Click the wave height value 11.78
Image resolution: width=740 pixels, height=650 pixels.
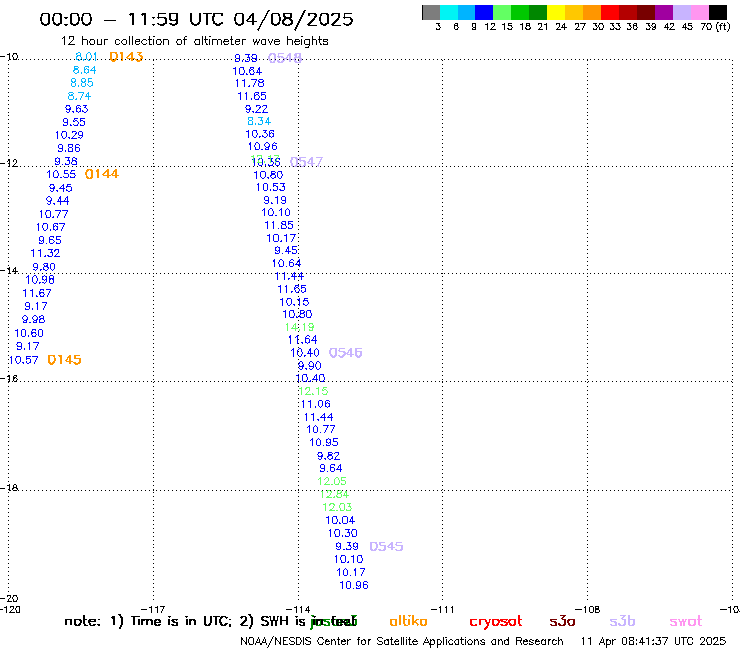(x=250, y=84)
